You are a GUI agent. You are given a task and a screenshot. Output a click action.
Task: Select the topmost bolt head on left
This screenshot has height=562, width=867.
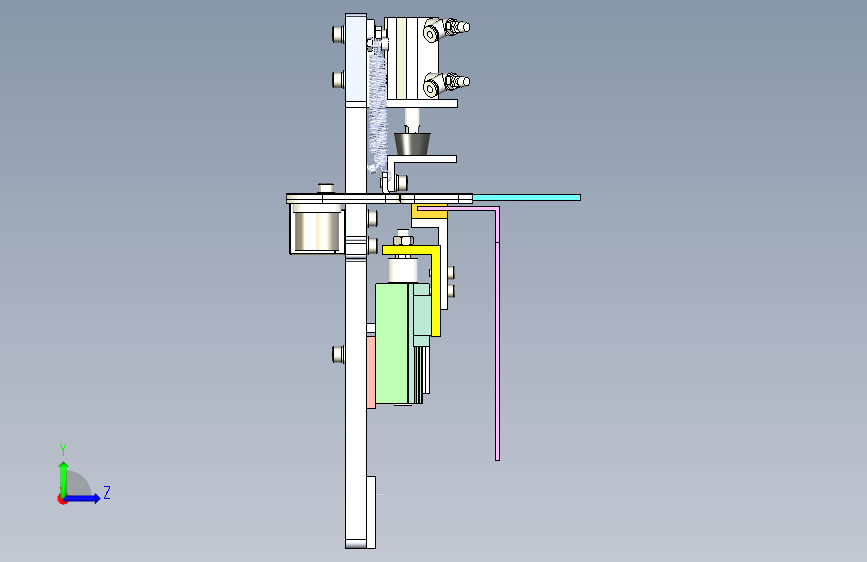(x=338, y=34)
